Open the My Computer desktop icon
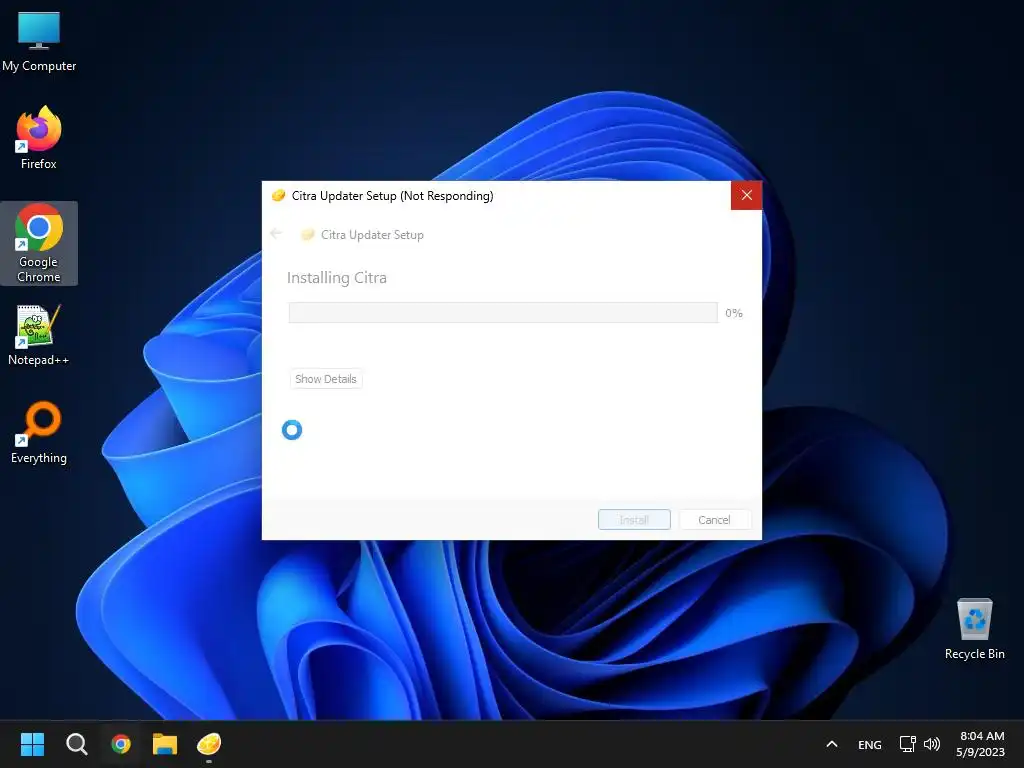 39,40
